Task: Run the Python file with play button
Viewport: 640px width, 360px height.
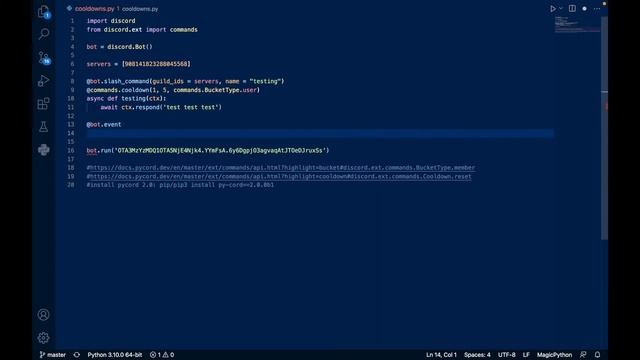Action: [x=553, y=9]
